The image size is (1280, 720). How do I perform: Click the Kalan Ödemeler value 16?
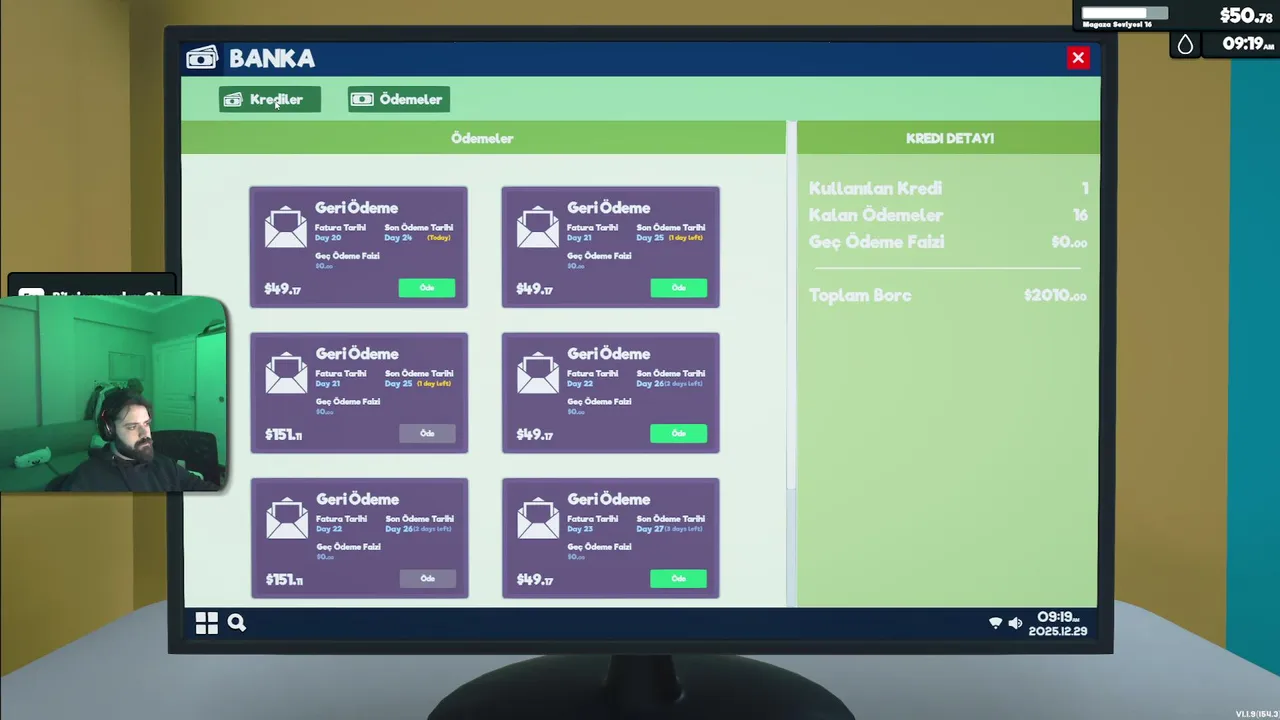[x=1079, y=215]
